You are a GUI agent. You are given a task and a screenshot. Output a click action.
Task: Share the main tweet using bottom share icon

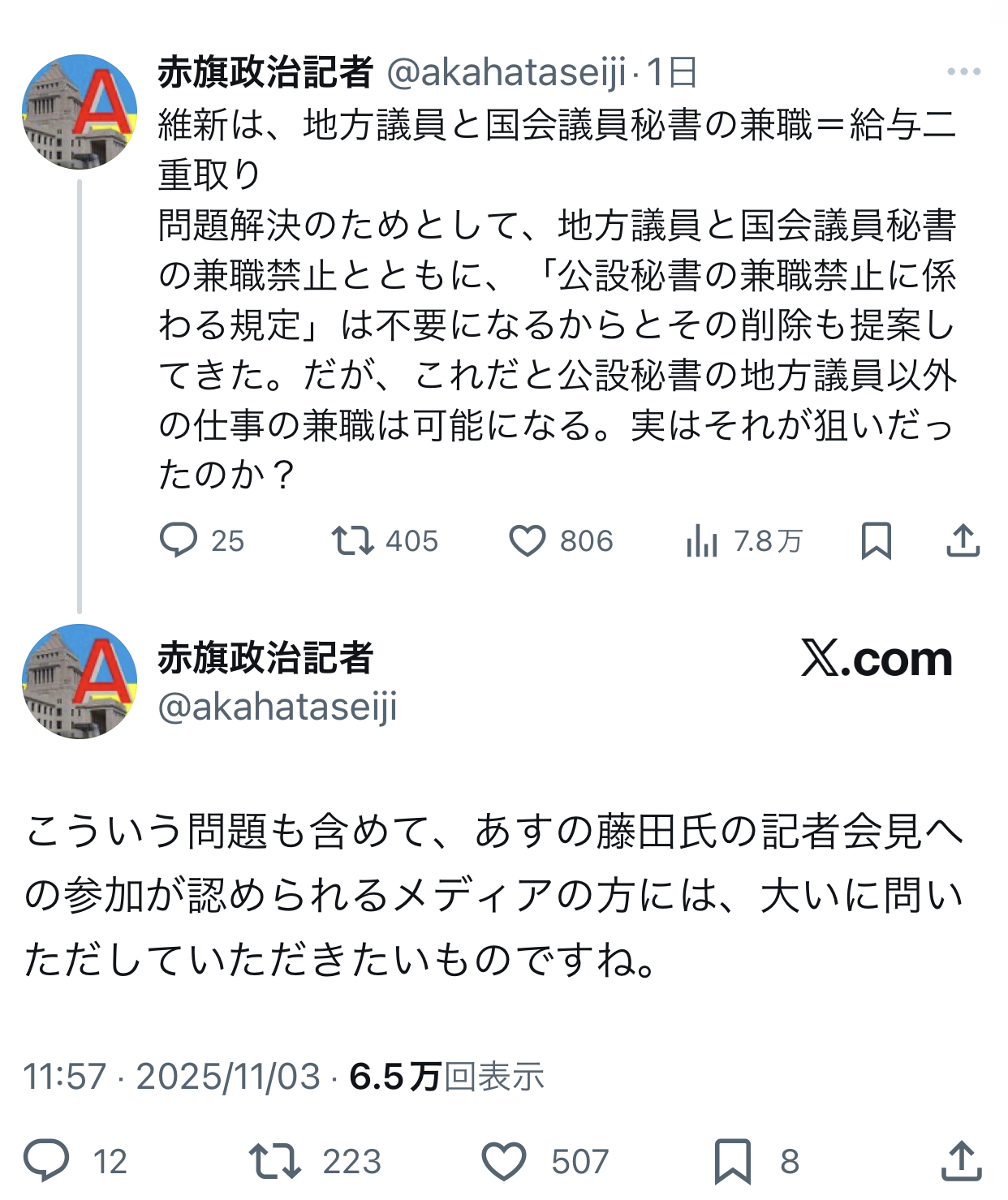[962, 1160]
